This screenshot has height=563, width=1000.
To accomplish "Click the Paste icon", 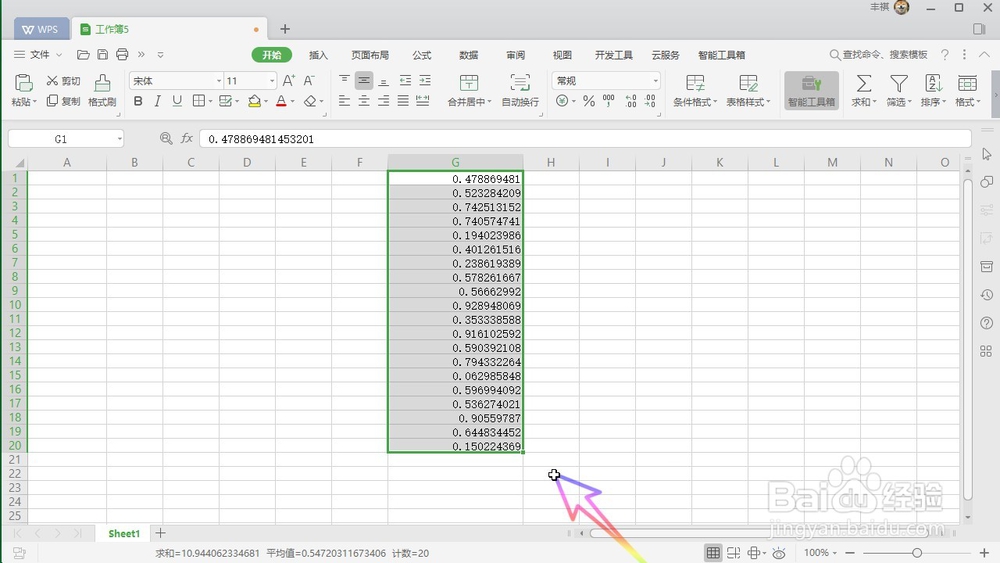I will click(x=23, y=83).
